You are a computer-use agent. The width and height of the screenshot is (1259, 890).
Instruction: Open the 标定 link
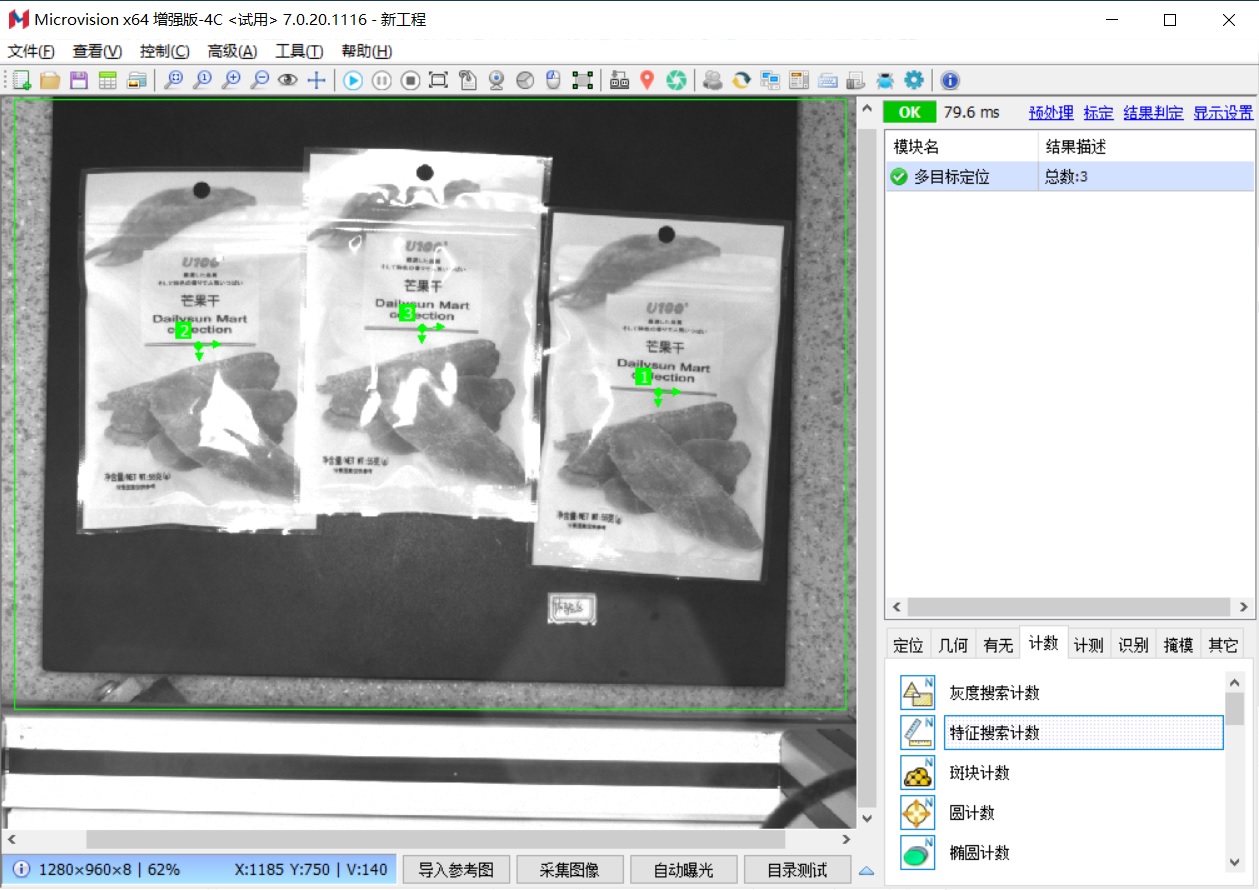pyautogui.click(x=1098, y=113)
